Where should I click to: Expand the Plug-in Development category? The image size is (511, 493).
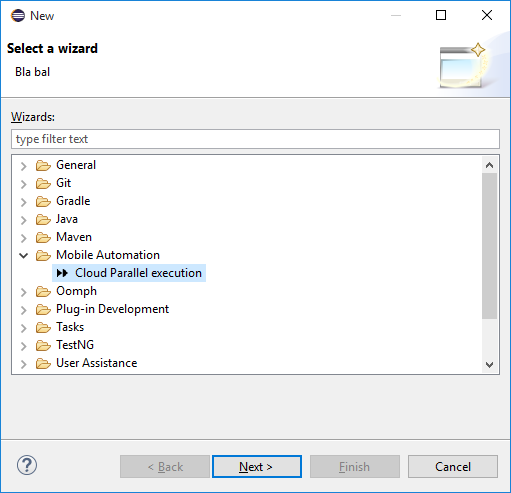[x=23, y=310]
